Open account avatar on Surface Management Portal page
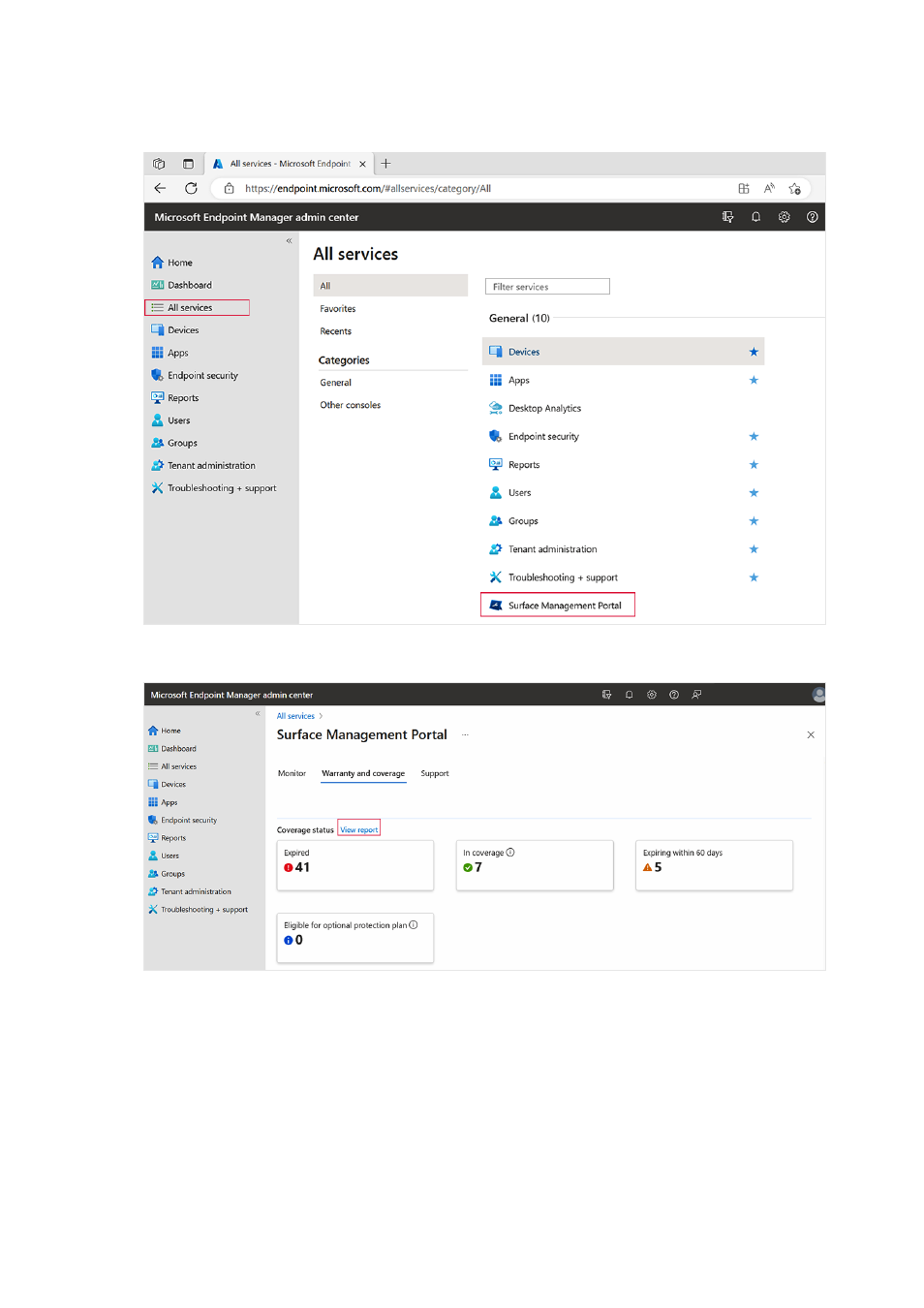924x1308 pixels. (819, 695)
